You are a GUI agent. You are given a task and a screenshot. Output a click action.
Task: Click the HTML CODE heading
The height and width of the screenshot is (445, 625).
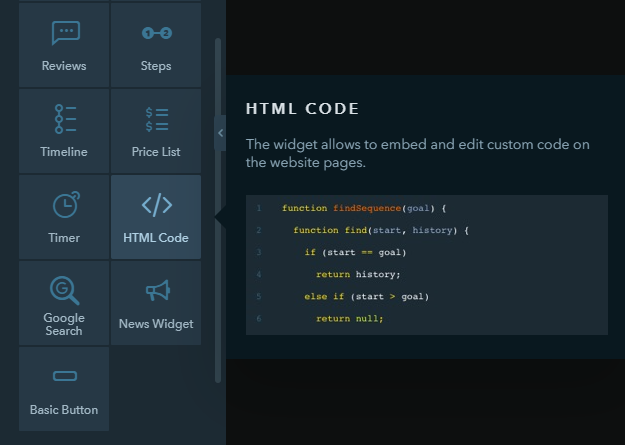[303, 109]
